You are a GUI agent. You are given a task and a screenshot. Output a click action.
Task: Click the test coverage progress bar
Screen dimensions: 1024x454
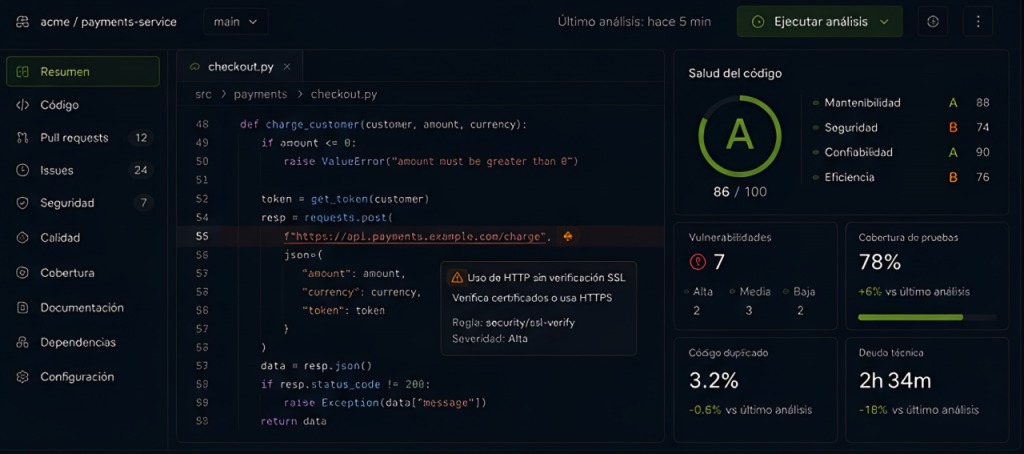927,317
